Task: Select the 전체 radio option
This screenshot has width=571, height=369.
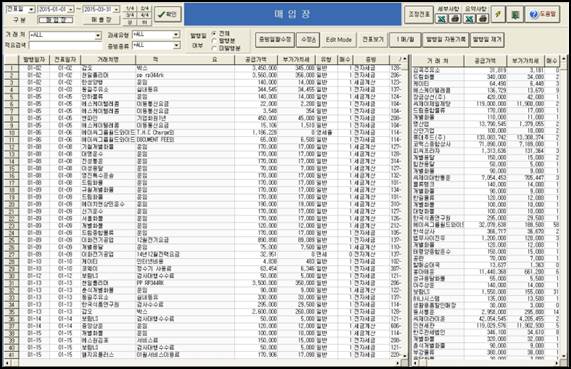Action: pyautogui.click(x=221, y=34)
